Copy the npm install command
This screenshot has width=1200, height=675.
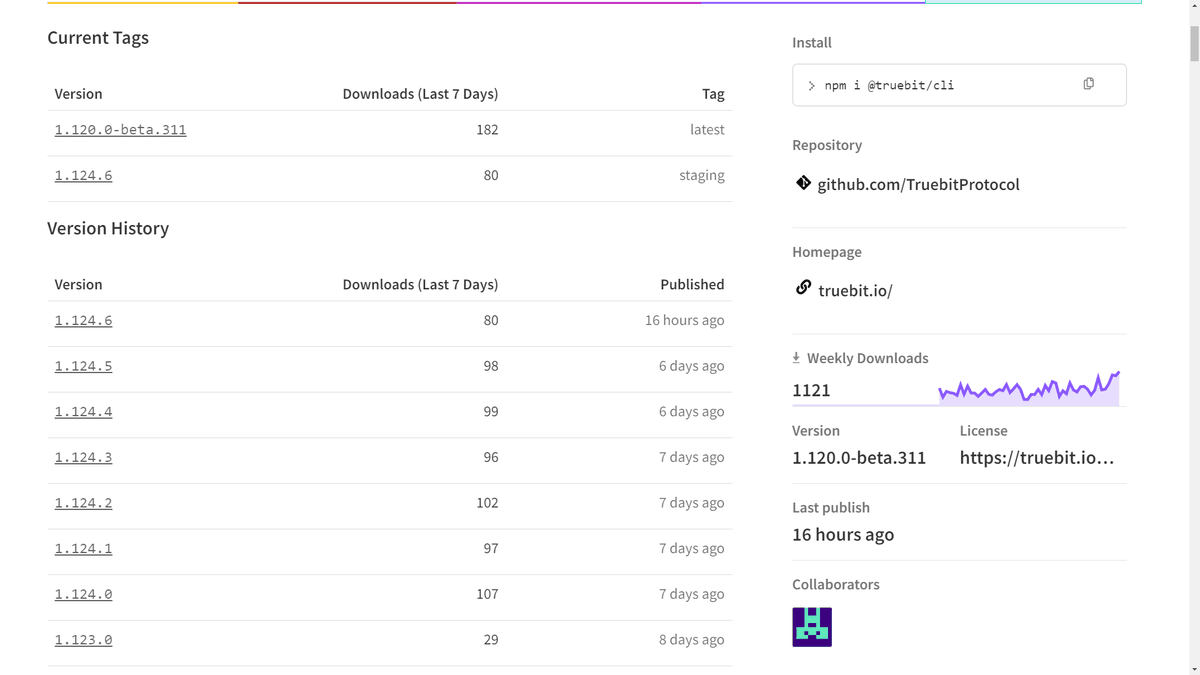[x=1088, y=84]
